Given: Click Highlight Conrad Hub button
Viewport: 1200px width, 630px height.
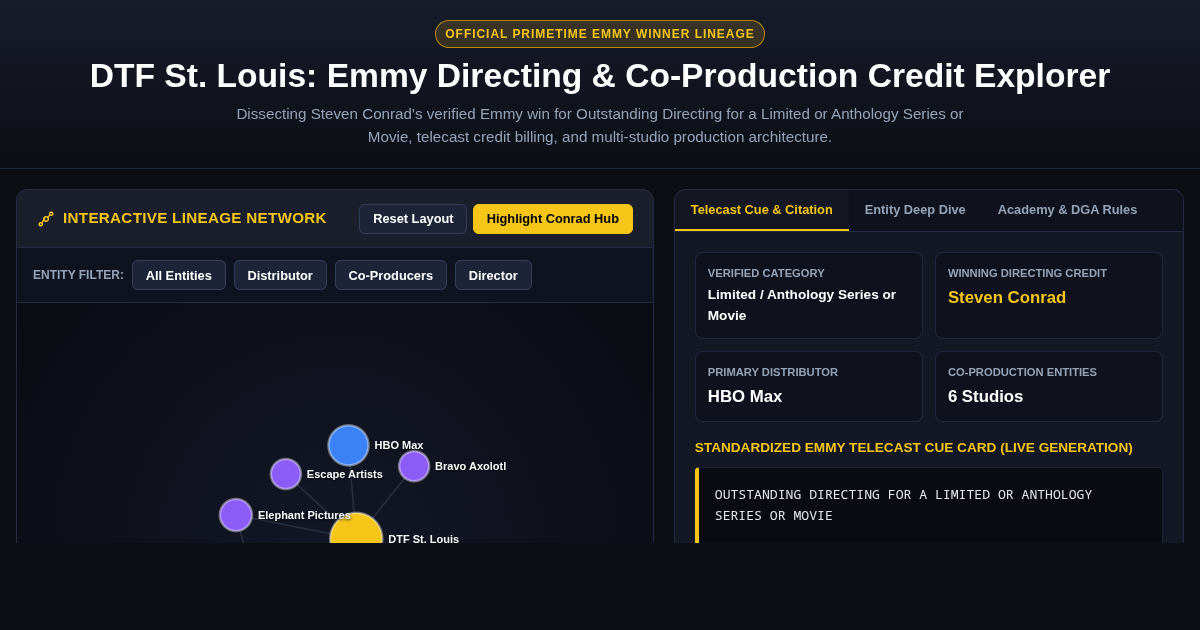Looking at the screenshot, I should point(553,219).
